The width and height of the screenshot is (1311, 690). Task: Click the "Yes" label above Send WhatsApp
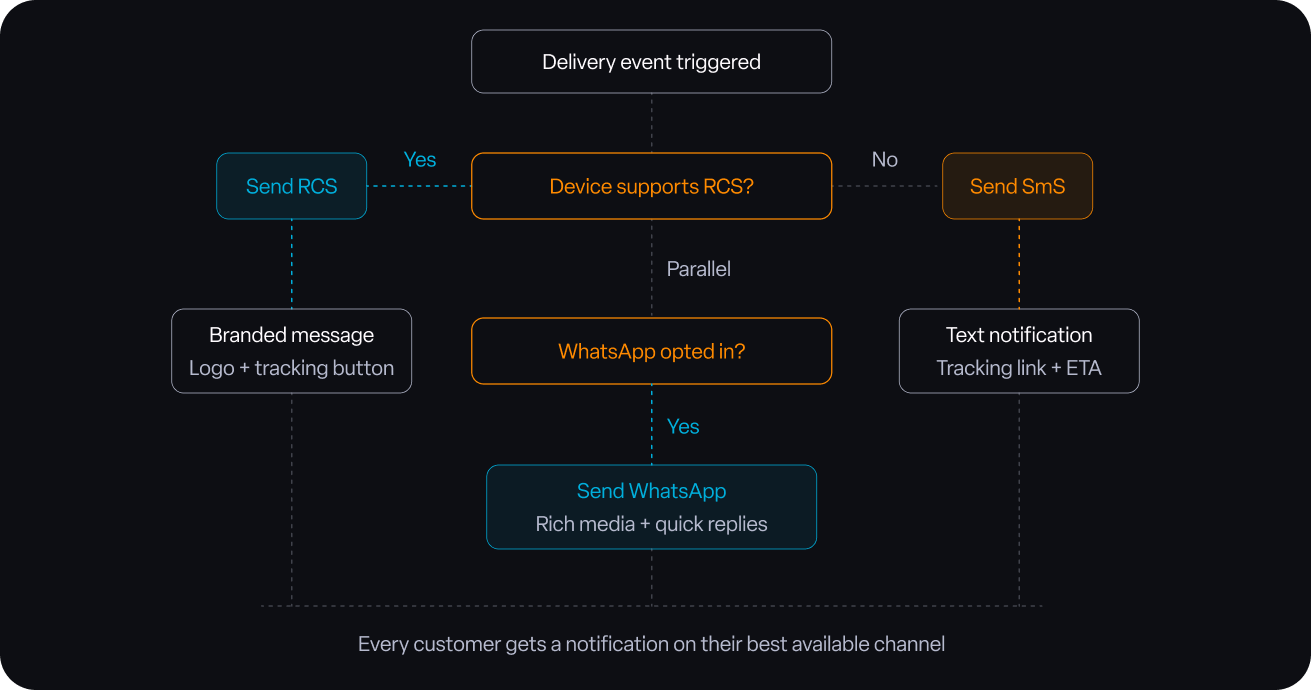(683, 427)
